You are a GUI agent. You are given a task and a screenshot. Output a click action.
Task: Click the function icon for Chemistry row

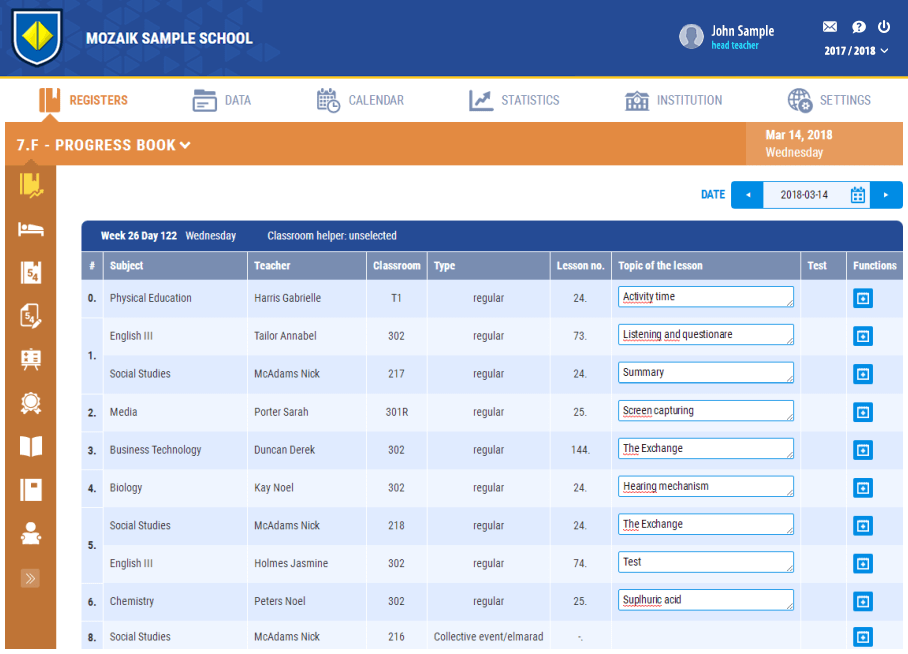(x=862, y=601)
